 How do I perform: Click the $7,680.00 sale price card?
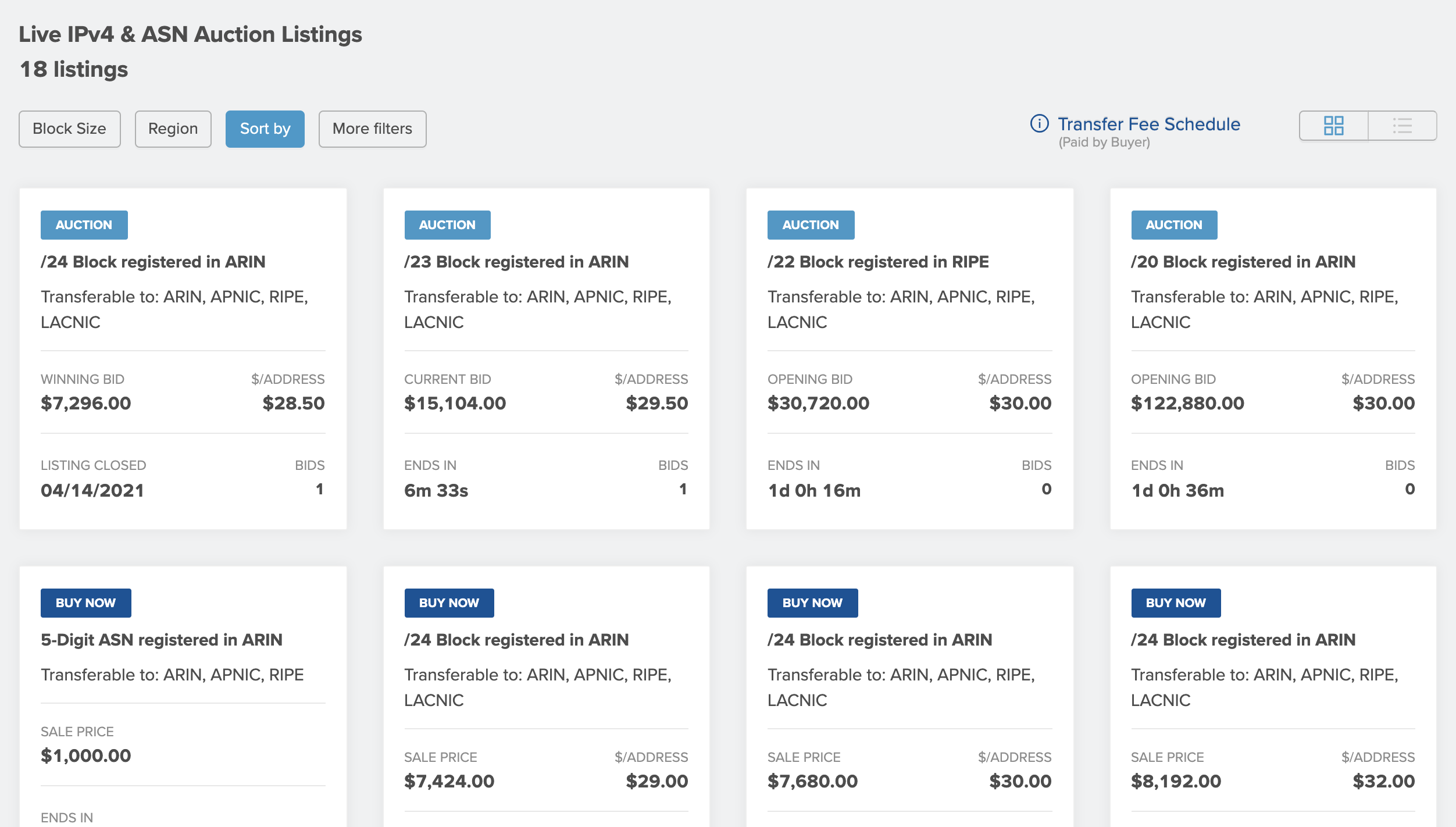(x=812, y=780)
